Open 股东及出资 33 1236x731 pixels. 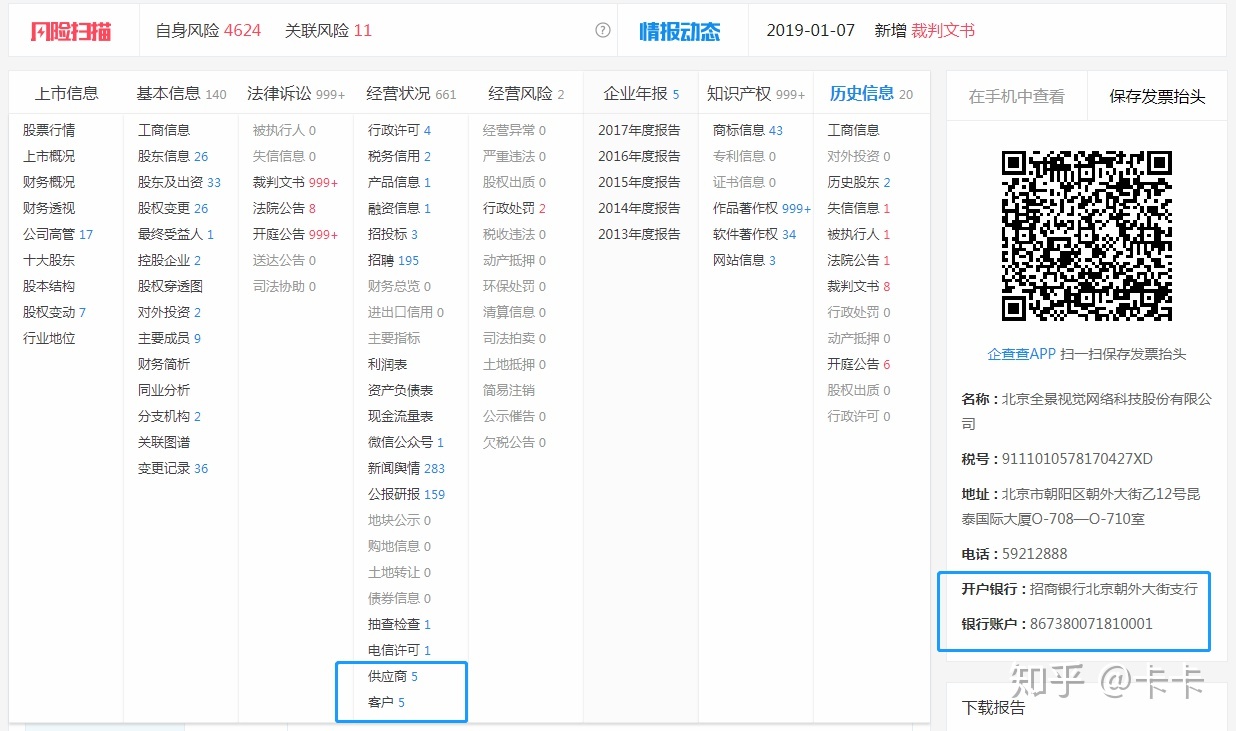(x=179, y=182)
